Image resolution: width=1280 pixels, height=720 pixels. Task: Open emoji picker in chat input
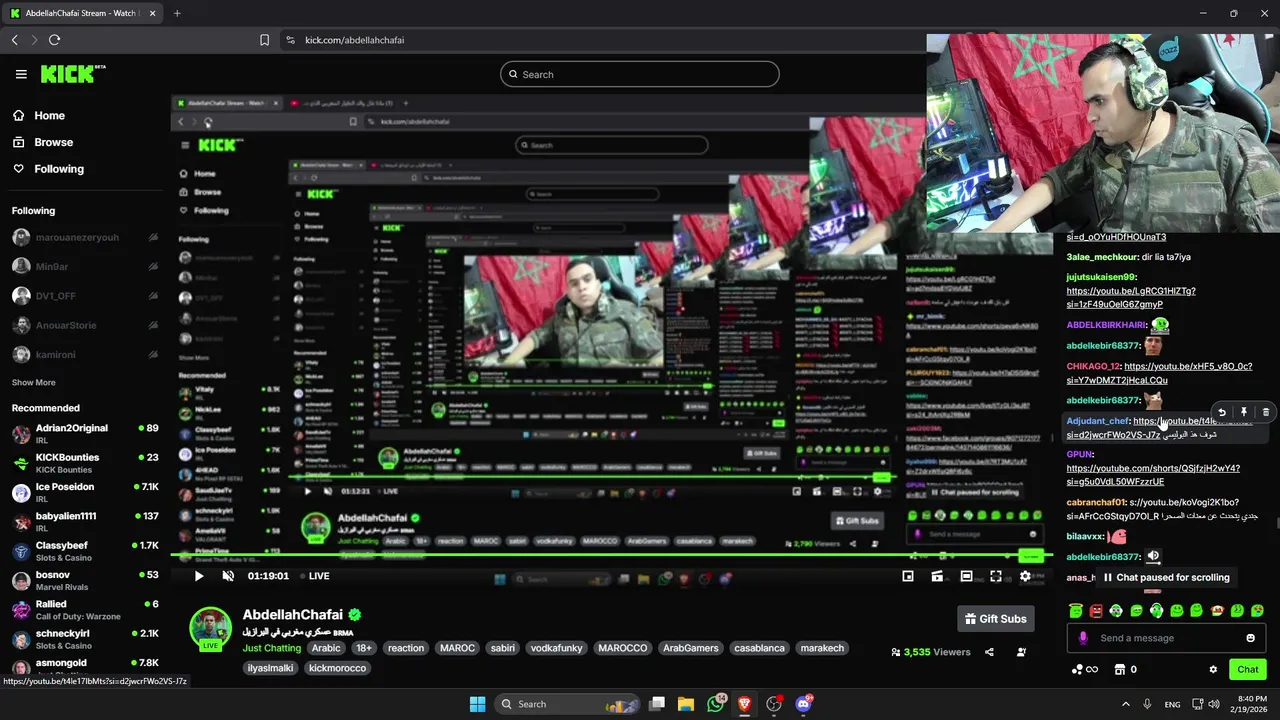(x=1250, y=638)
